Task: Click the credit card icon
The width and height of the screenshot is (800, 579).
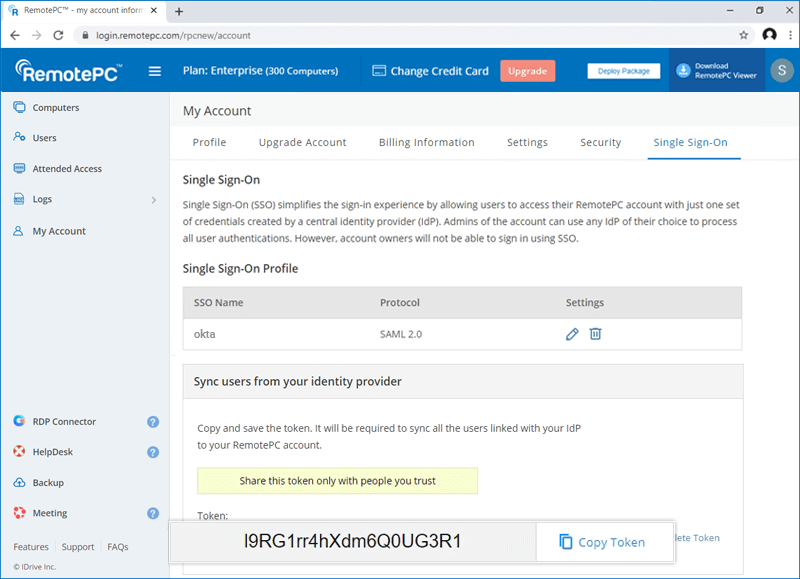Action: 379,71
